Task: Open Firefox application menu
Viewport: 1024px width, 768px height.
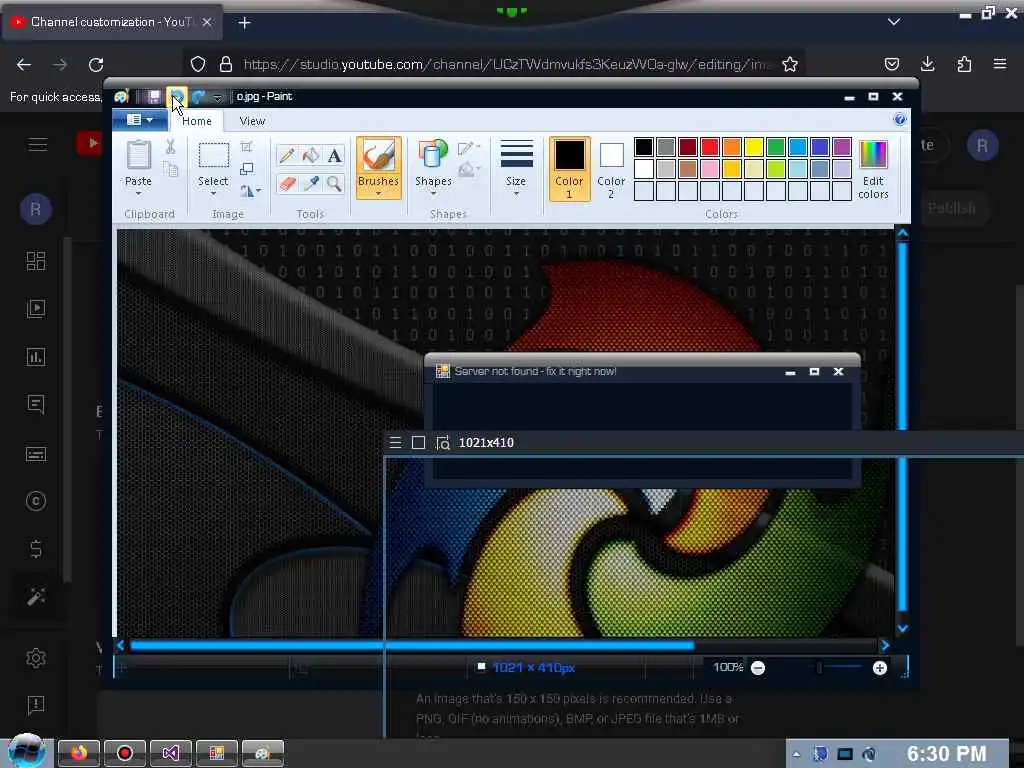Action: [1000, 64]
